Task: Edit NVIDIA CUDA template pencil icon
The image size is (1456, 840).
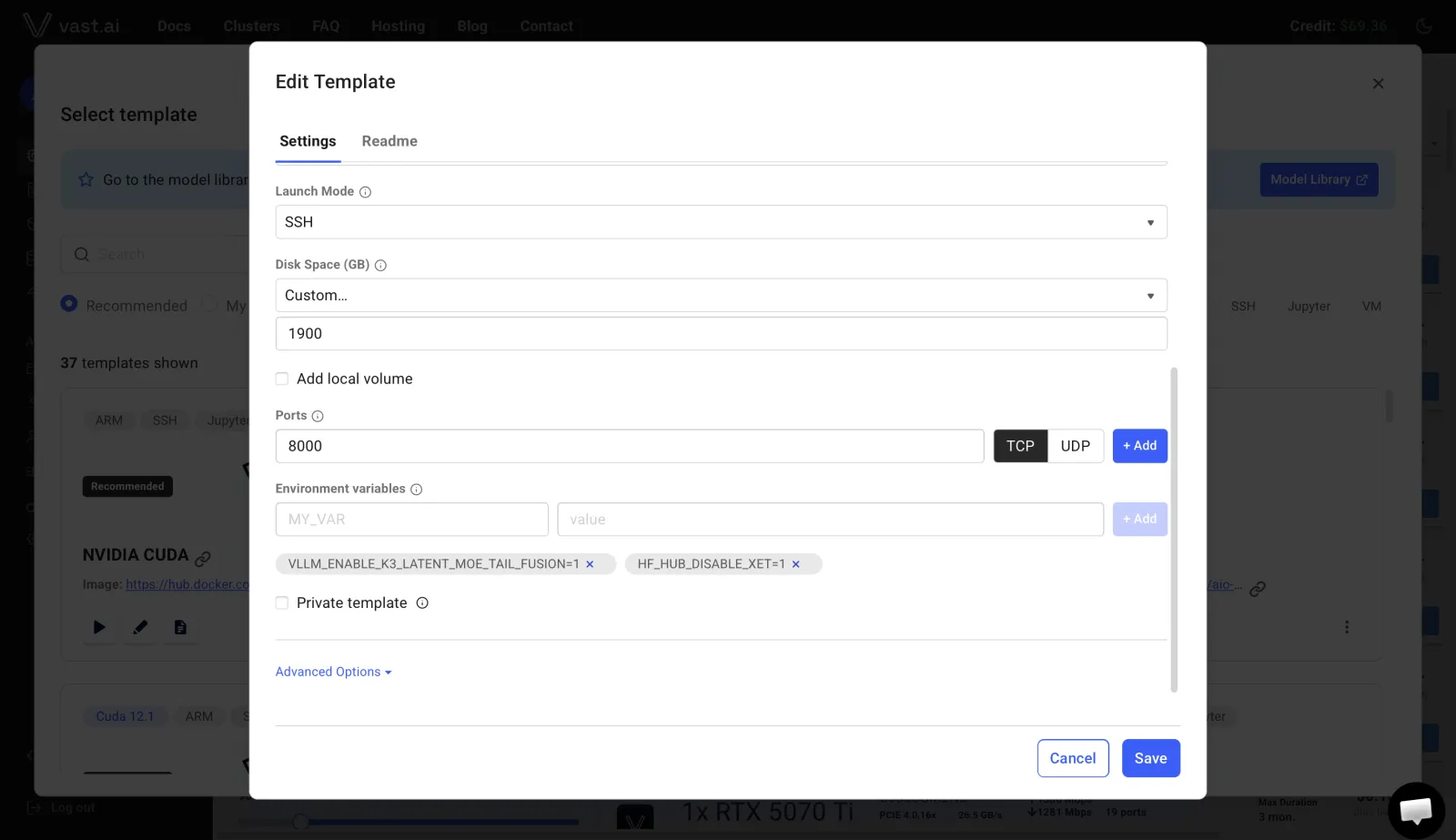Action: click(140, 627)
